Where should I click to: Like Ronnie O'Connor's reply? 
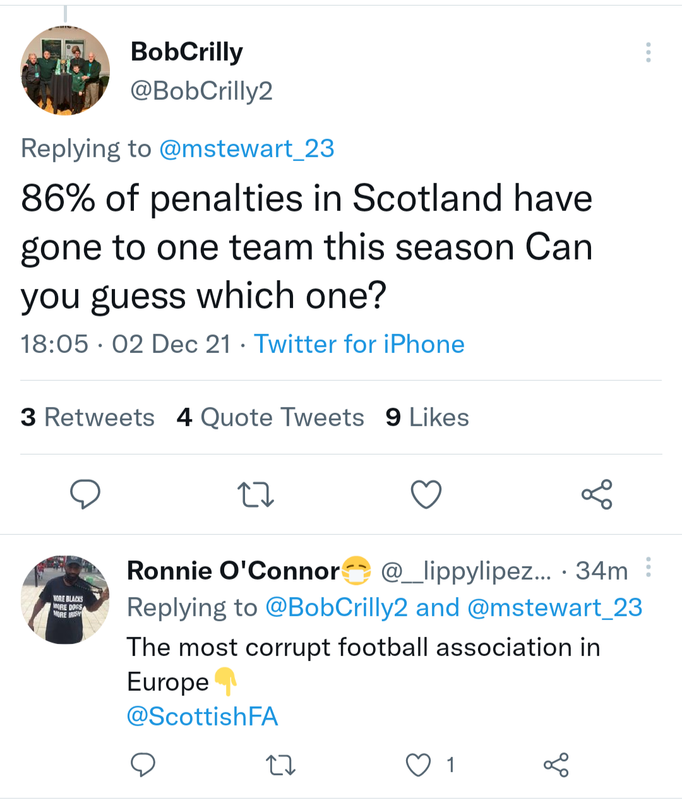417,765
